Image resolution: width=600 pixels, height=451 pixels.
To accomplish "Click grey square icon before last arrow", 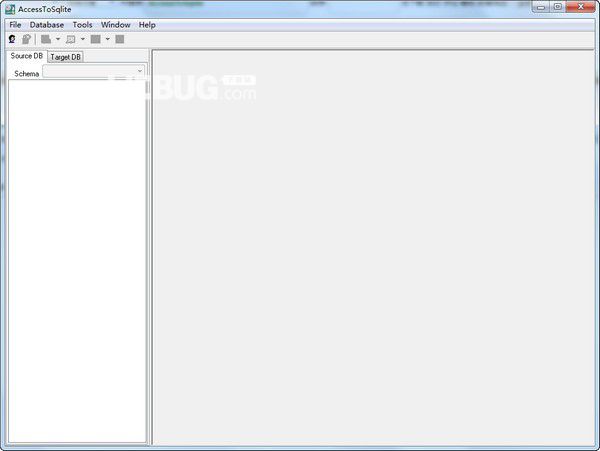I will [x=96, y=39].
